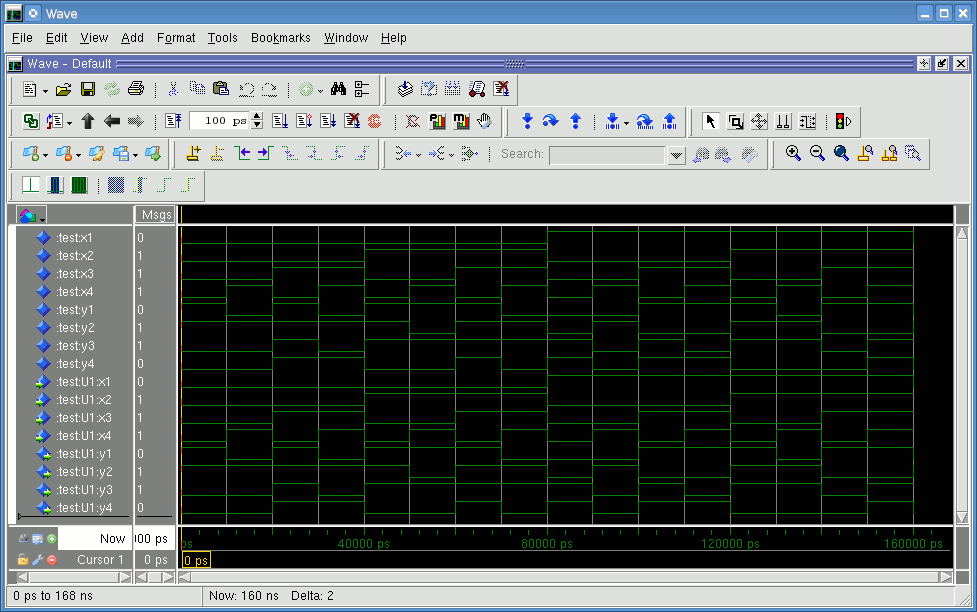977x612 pixels.
Task: Click the traffic light icon
Action: [x=842, y=121]
